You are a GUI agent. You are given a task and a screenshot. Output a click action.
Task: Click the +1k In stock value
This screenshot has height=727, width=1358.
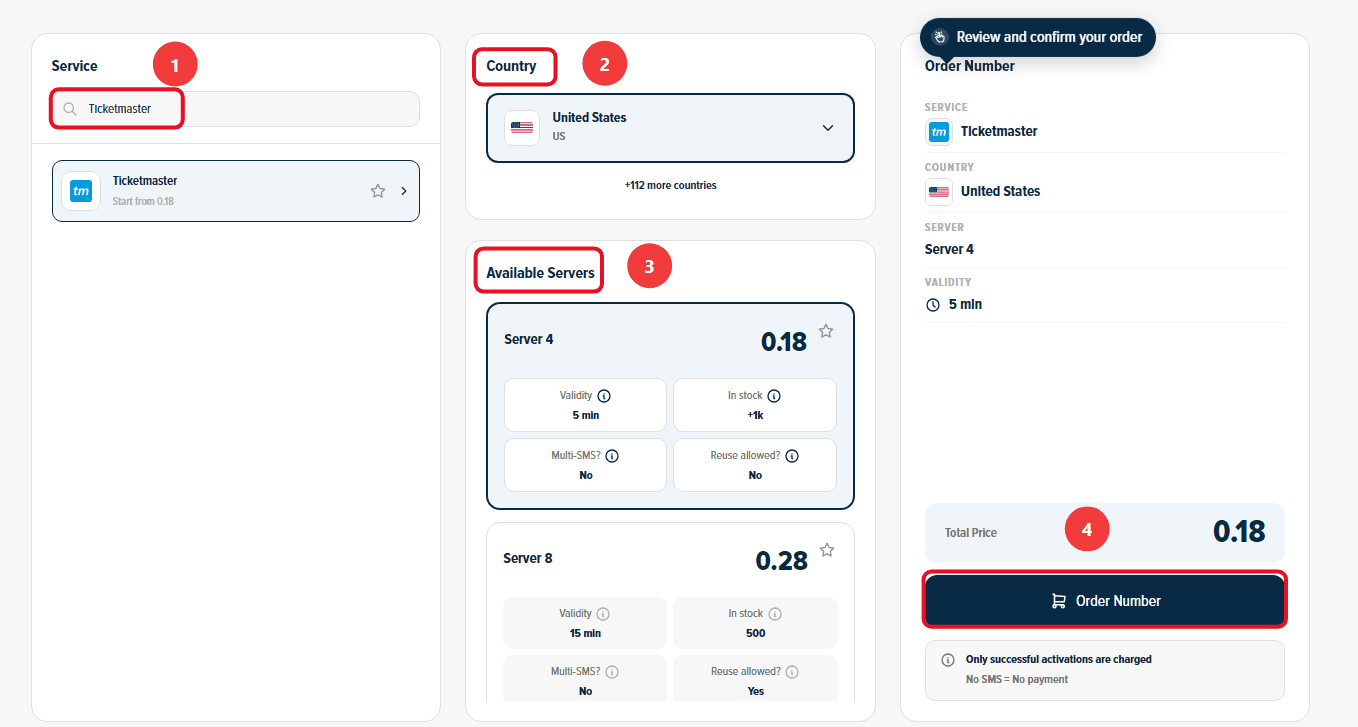[x=755, y=415]
